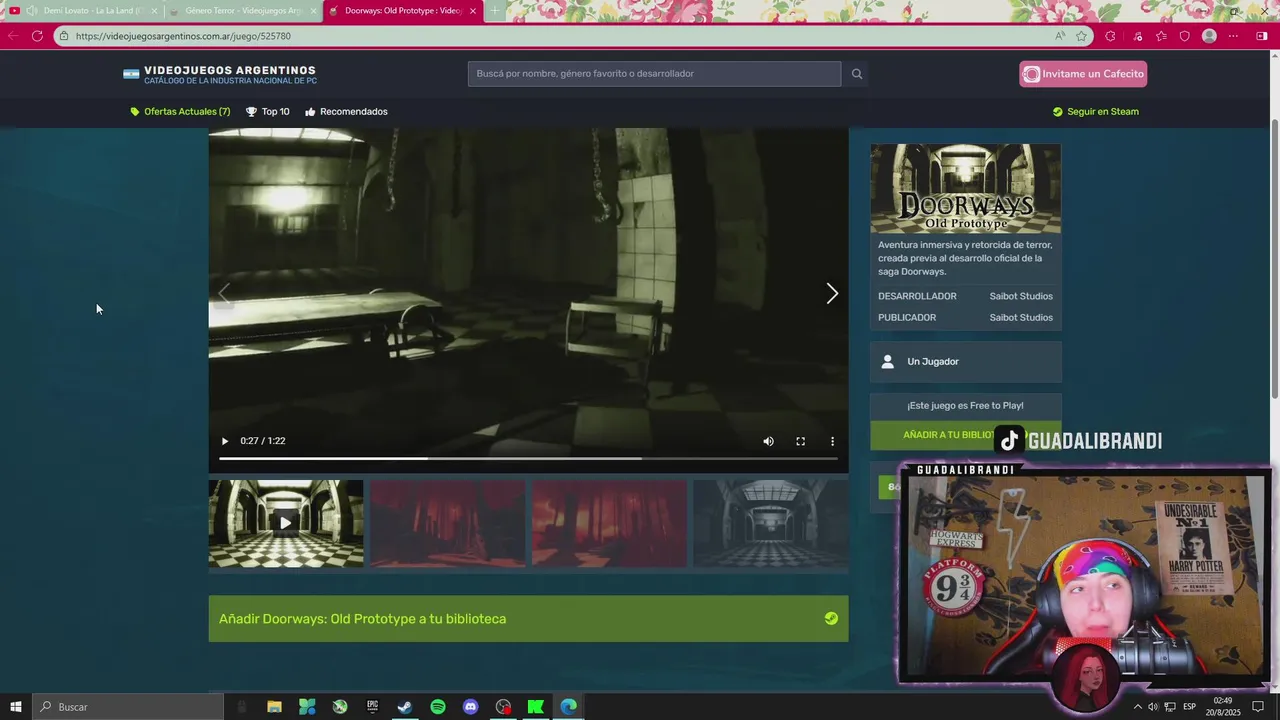This screenshot has width=1280, height=720.
Task: Click the Un Jugador tag
Action: (965, 362)
